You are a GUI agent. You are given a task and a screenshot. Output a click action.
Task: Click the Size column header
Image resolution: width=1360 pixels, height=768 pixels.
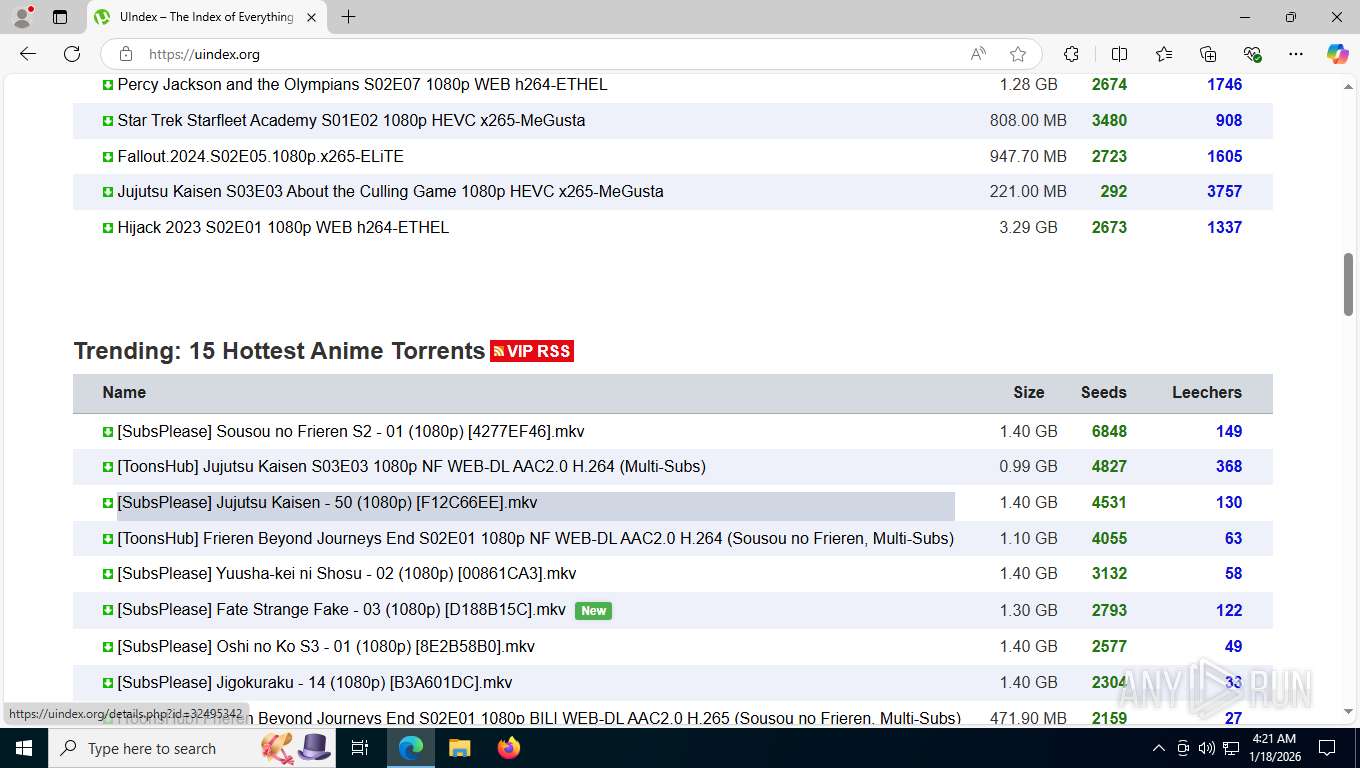click(x=1028, y=392)
